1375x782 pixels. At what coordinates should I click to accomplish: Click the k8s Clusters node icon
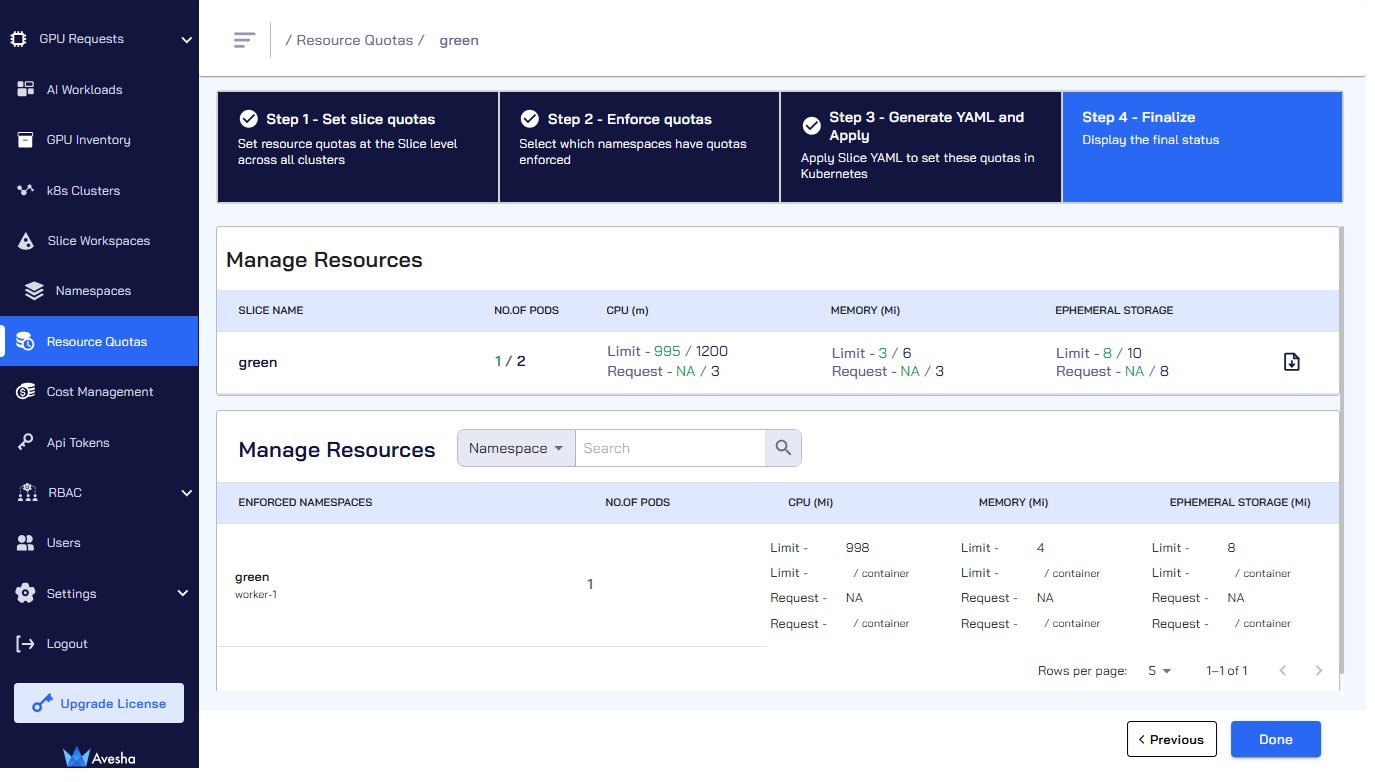point(26,190)
